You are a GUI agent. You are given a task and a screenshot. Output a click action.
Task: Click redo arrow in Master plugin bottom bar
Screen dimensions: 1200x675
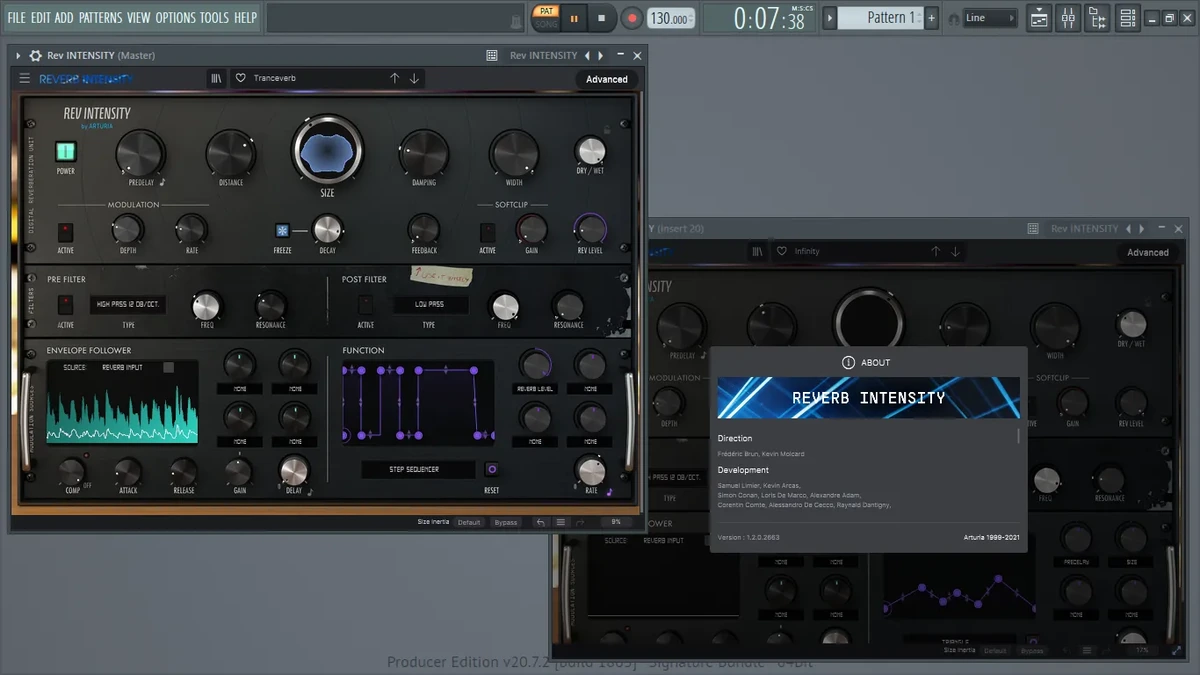pos(580,522)
